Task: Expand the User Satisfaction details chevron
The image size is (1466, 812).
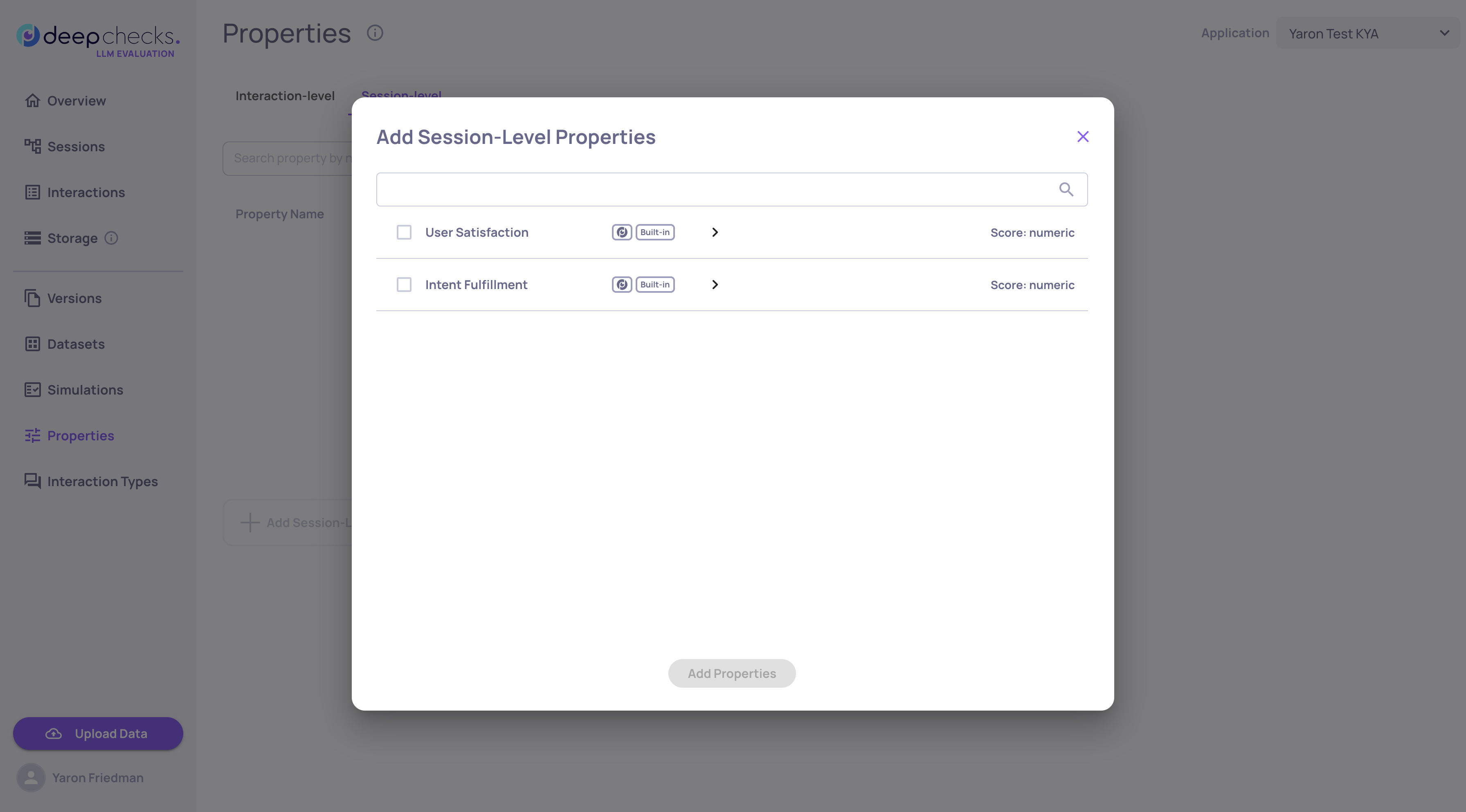Action: click(715, 232)
